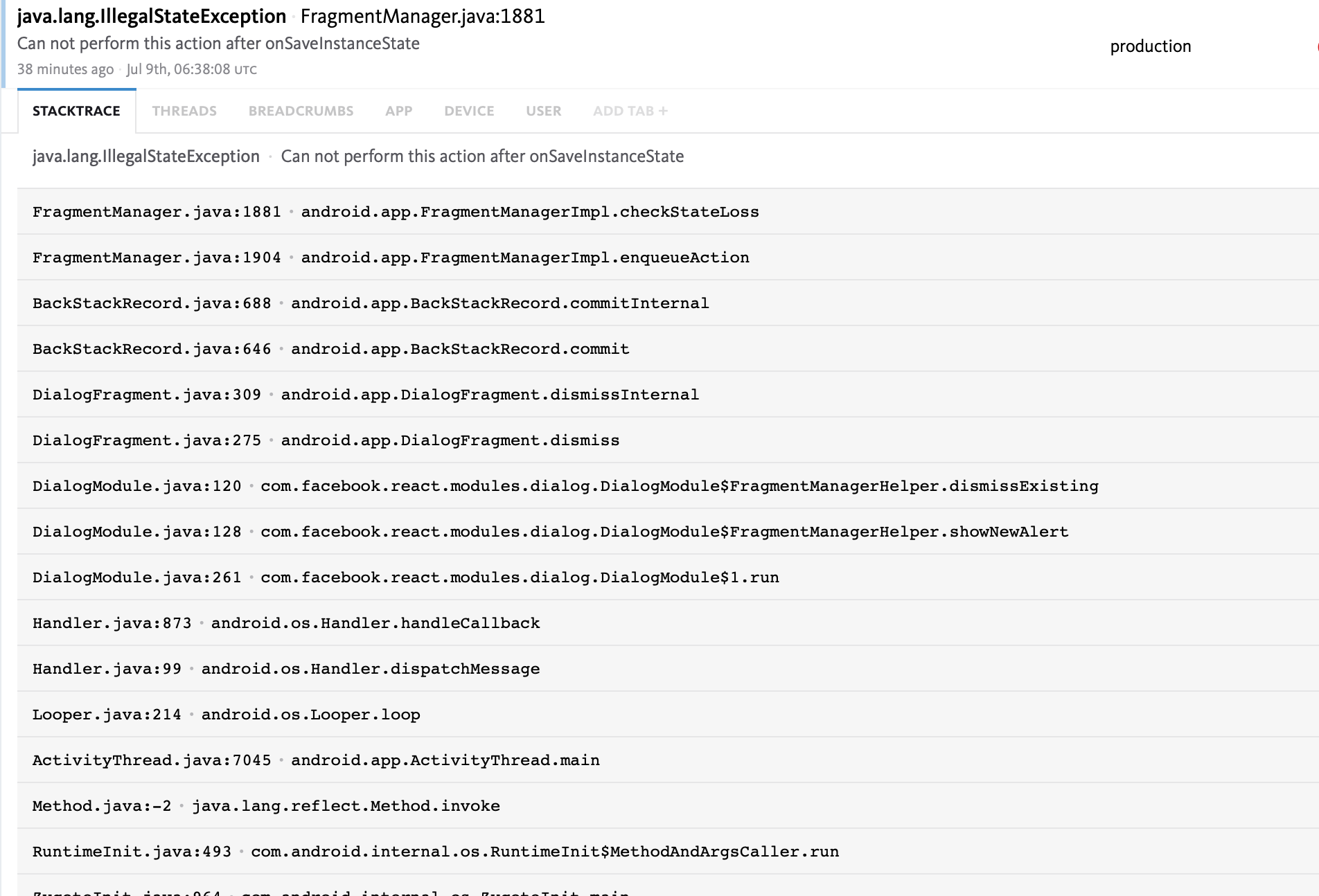Screen dimensions: 1319x896
Task: Switch to the THREADS tab
Action: 184,111
